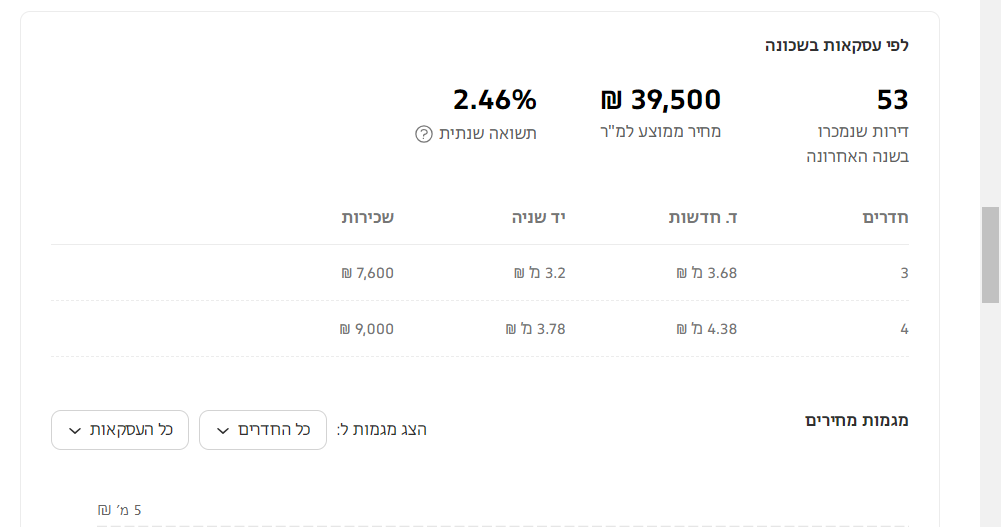Click the annual yield help question mark icon

423,134
